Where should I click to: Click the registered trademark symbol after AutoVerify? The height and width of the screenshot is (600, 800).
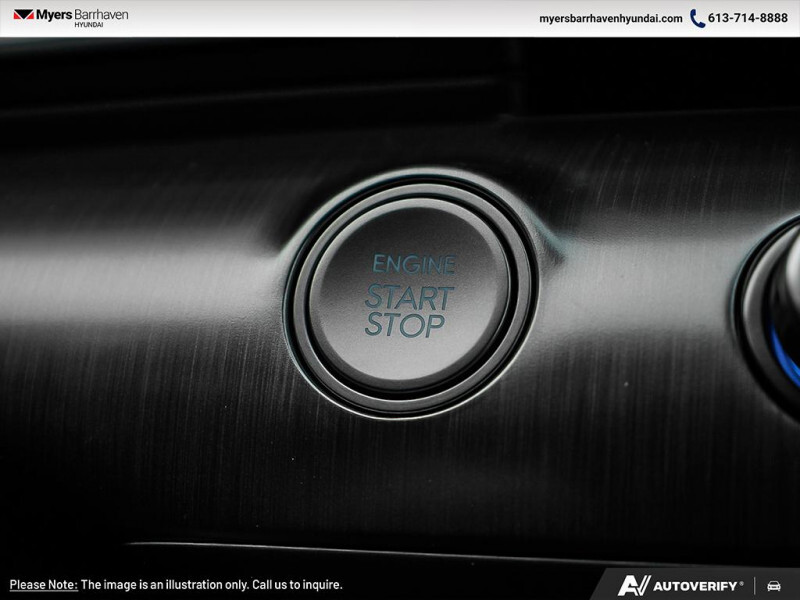742,581
